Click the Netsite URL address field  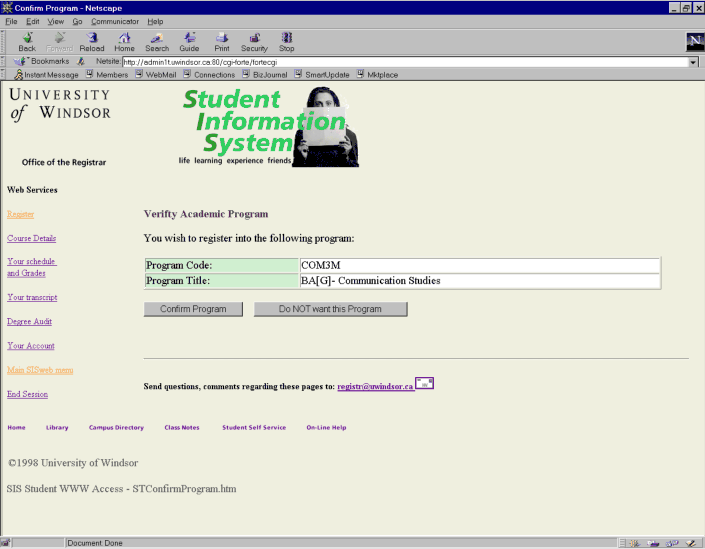click(400, 62)
